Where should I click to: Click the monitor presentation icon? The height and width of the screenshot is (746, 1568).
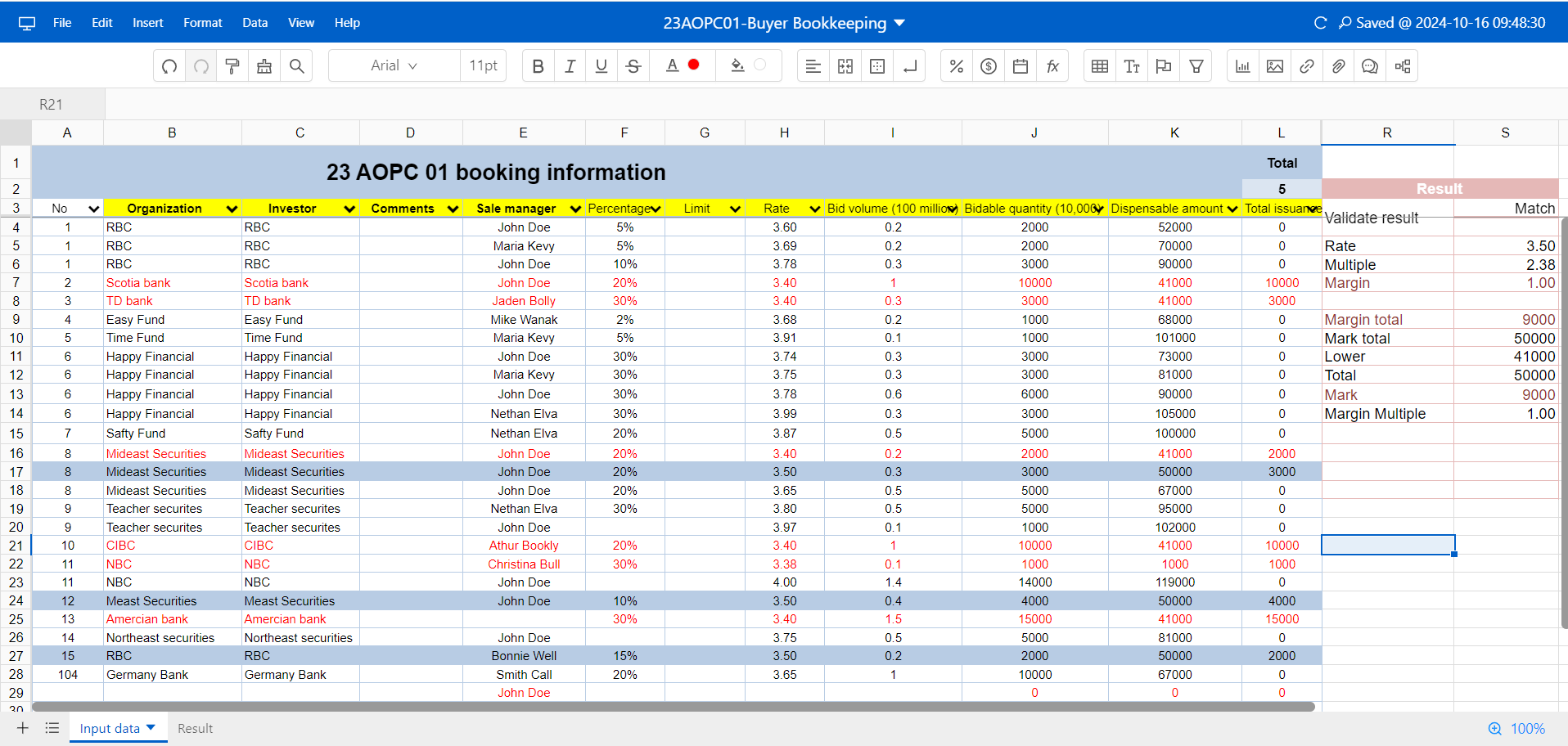pos(27,23)
